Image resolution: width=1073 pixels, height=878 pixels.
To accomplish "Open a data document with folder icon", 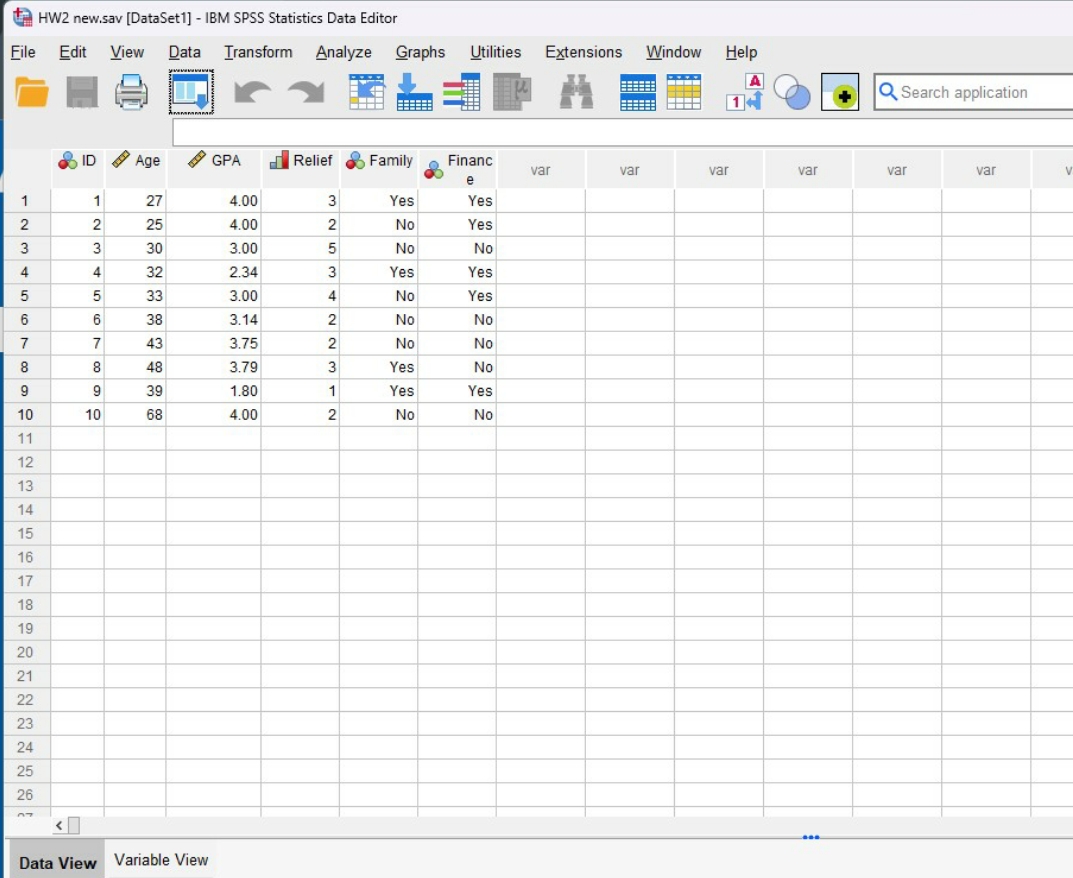I will click(31, 92).
